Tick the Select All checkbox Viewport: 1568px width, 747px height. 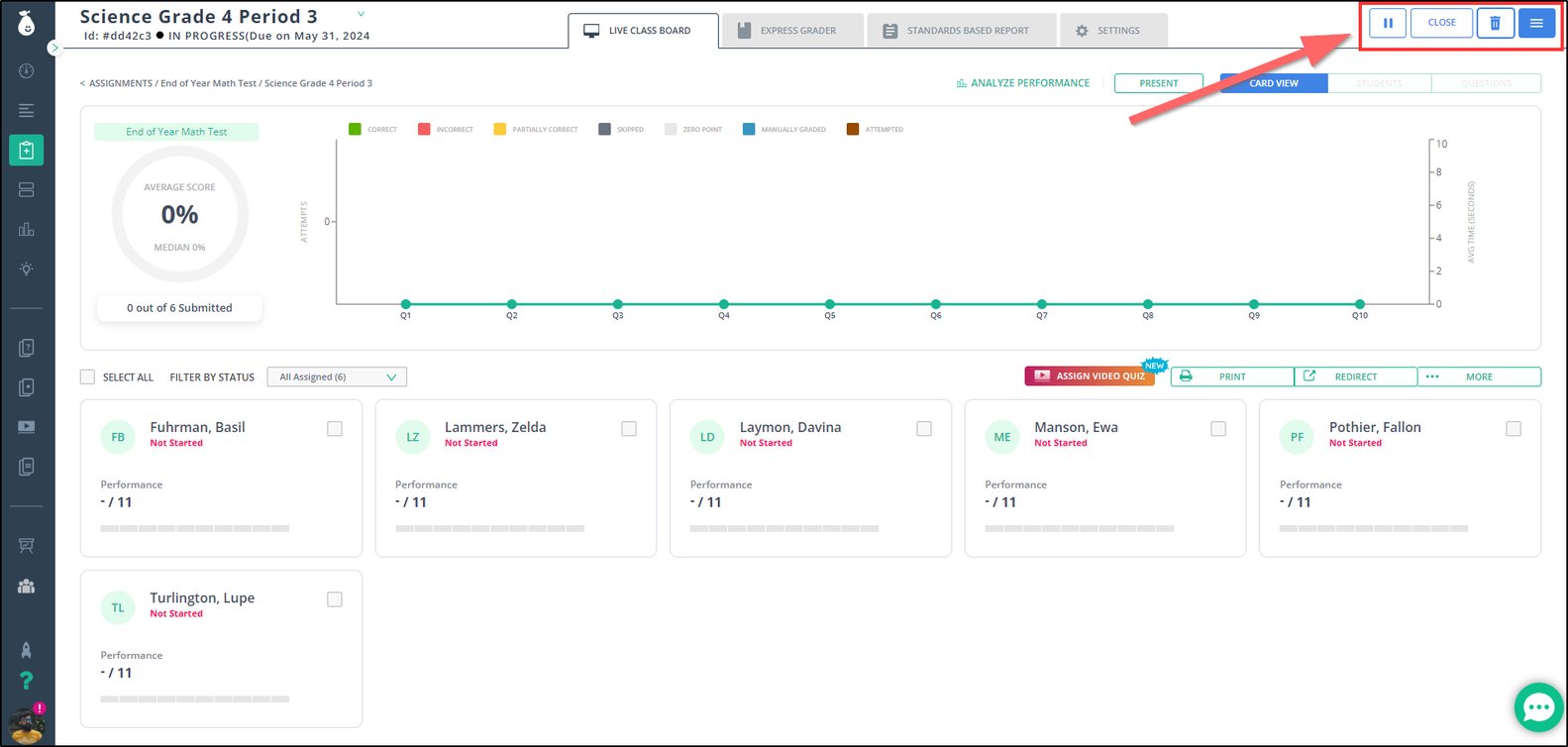pyautogui.click(x=87, y=376)
